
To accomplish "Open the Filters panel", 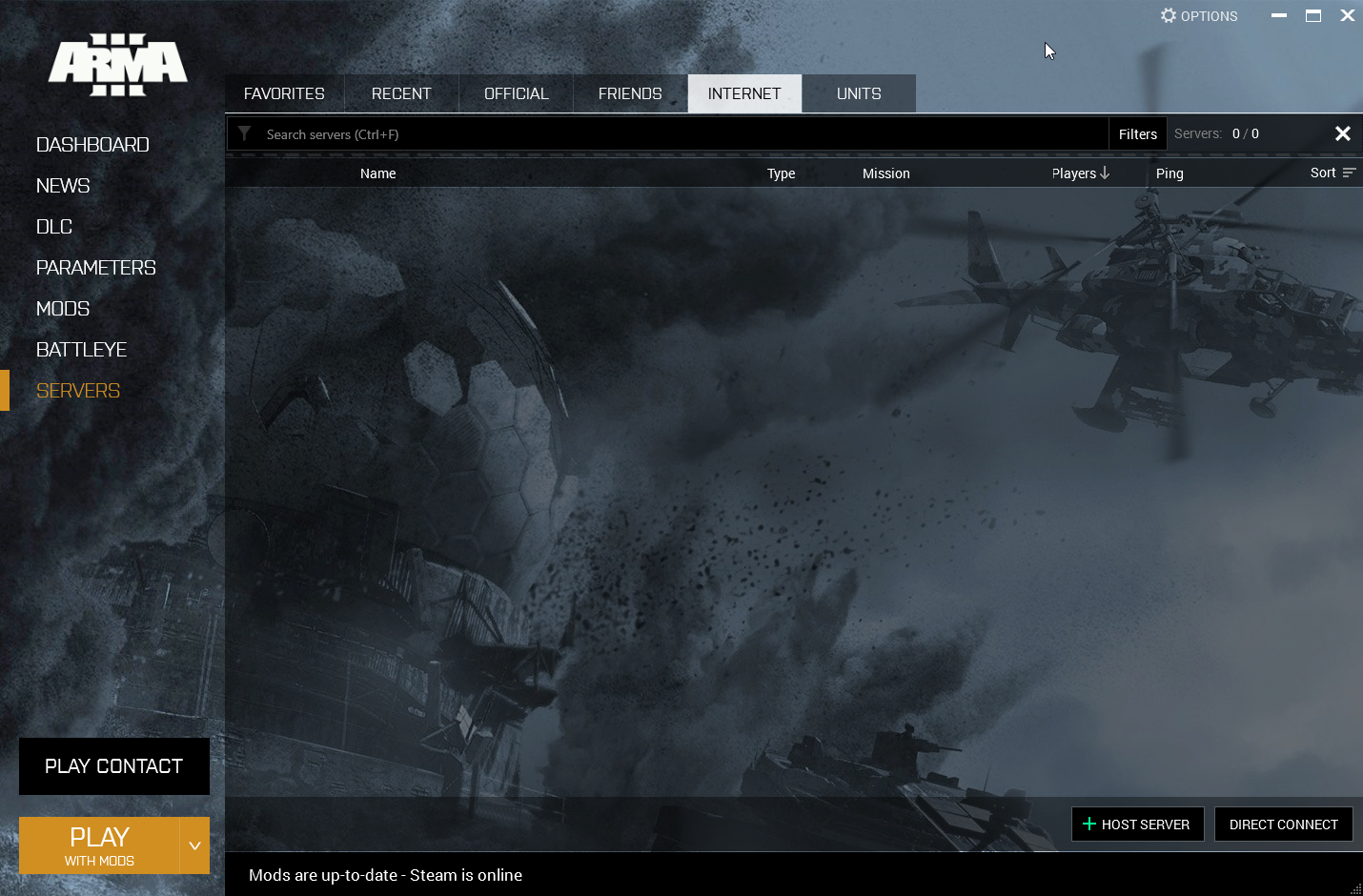I will click(1138, 134).
